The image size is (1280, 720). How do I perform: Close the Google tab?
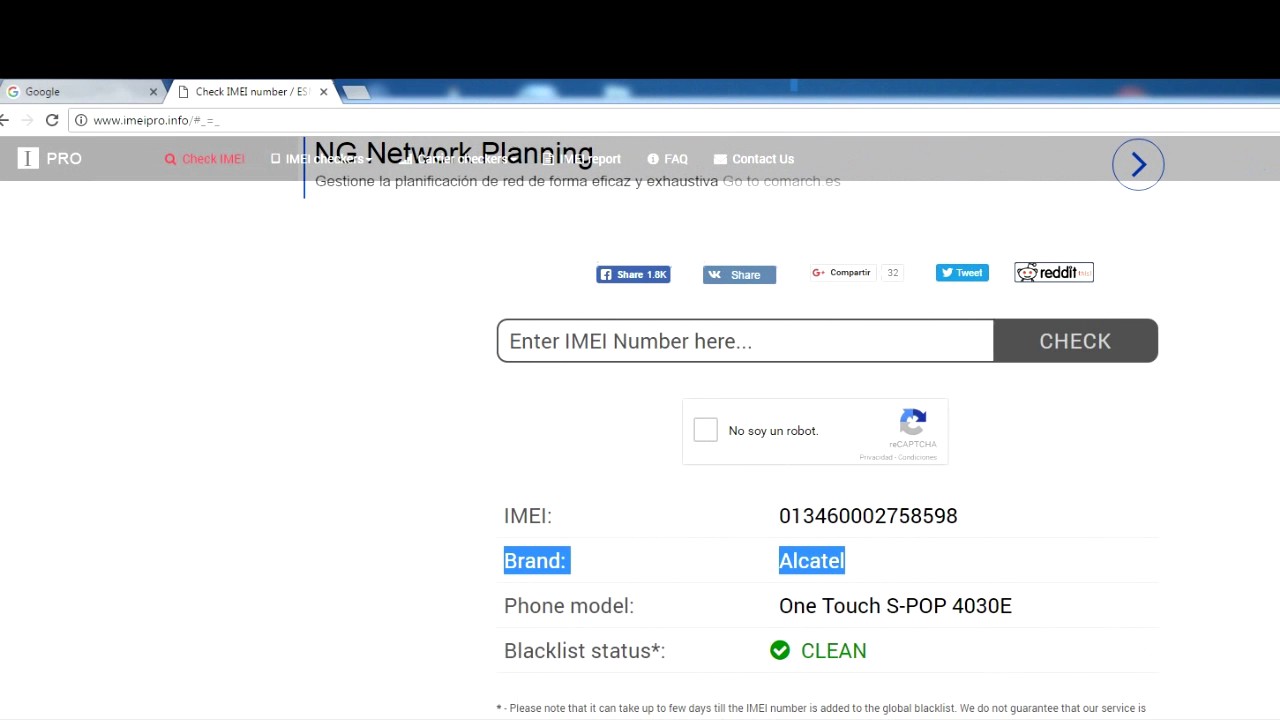coord(153,92)
